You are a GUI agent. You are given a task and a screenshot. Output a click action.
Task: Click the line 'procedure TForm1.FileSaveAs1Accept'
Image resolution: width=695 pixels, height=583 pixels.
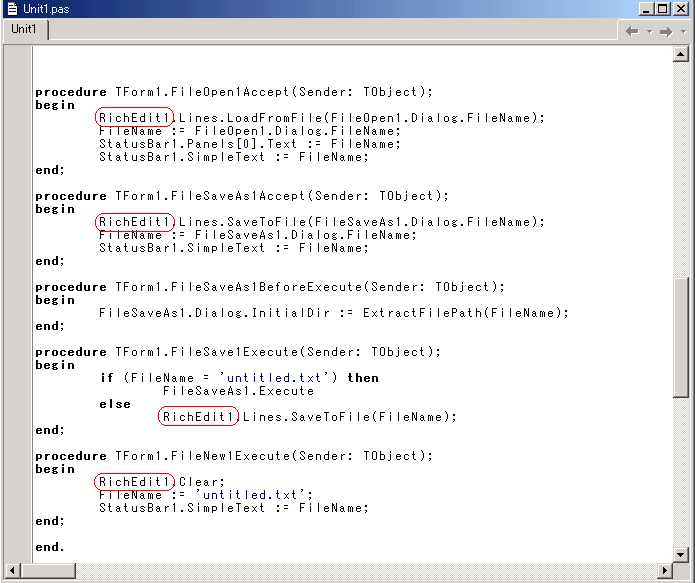(x=242, y=196)
